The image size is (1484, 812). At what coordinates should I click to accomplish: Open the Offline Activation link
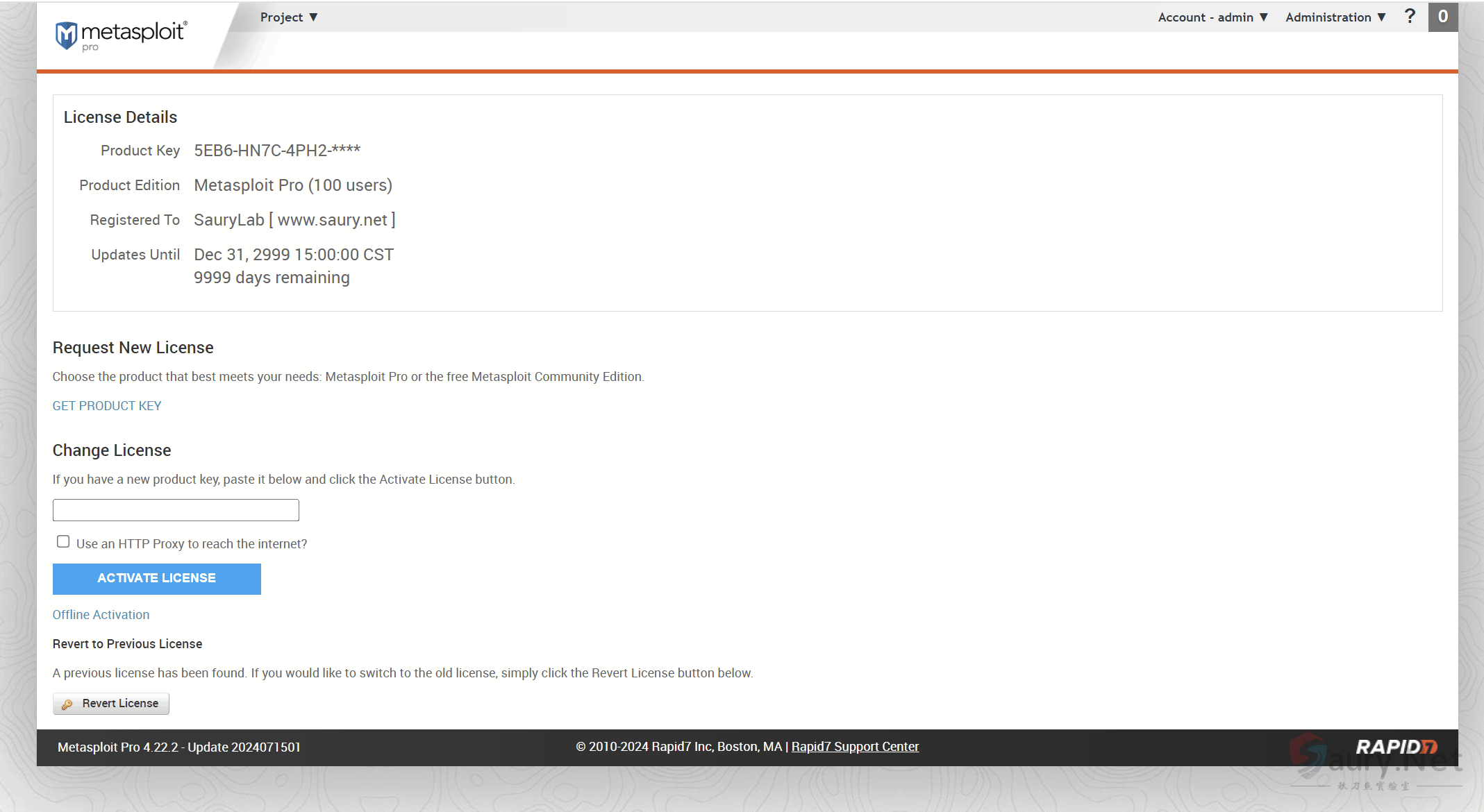click(x=101, y=615)
